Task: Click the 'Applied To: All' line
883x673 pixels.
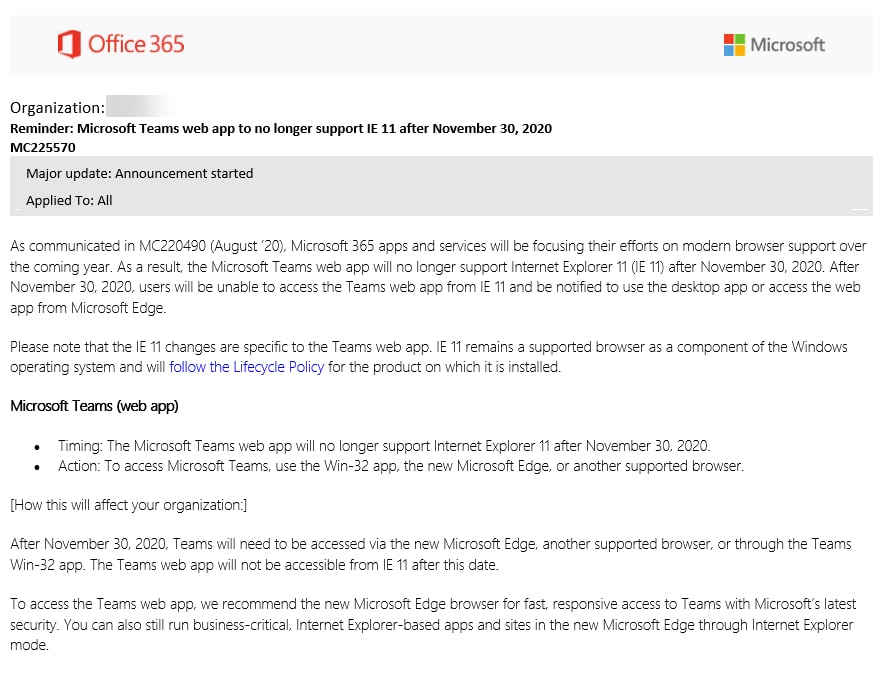Action: [69, 200]
